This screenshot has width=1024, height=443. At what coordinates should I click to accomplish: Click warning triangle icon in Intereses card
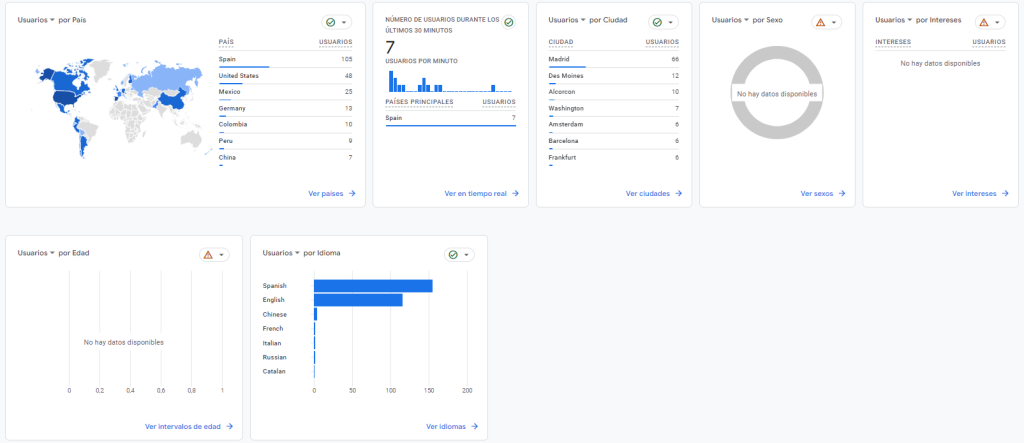(983, 22)
